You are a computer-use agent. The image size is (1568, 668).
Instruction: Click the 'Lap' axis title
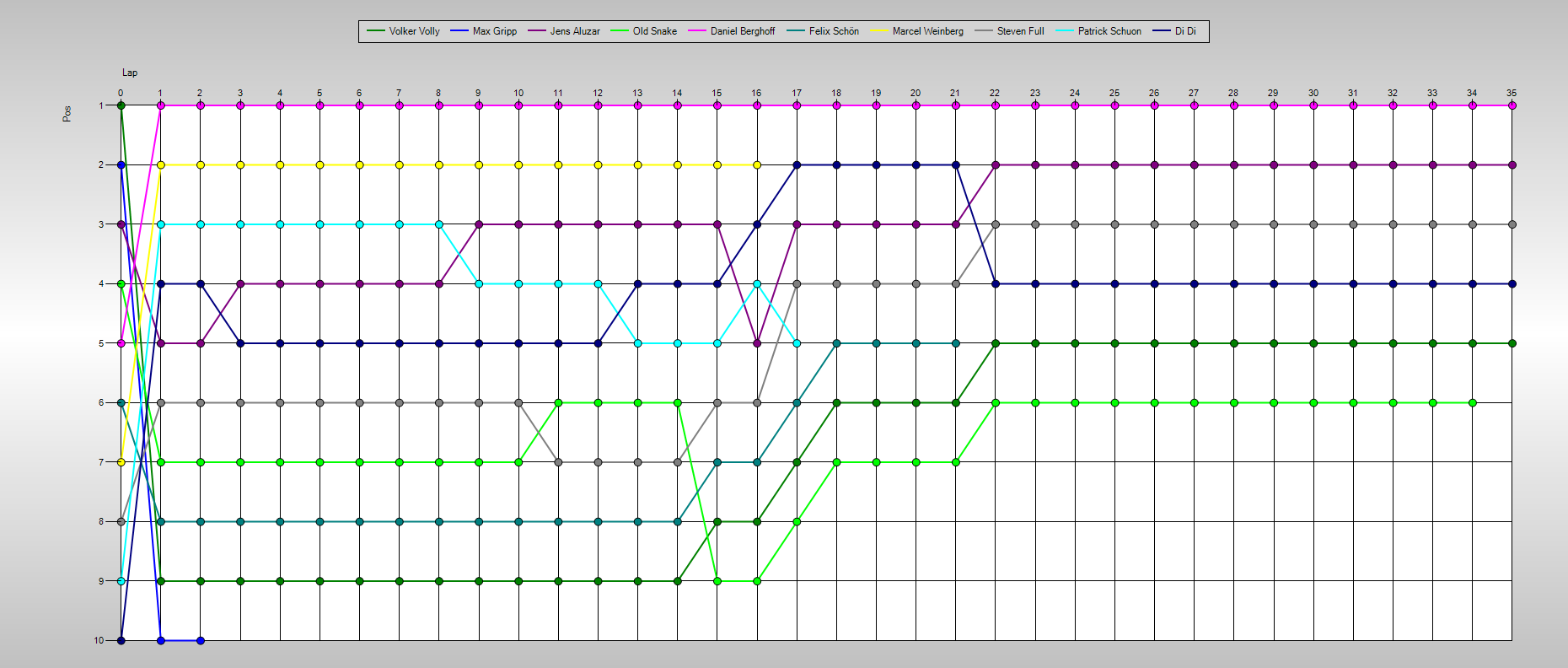(130, 73)
